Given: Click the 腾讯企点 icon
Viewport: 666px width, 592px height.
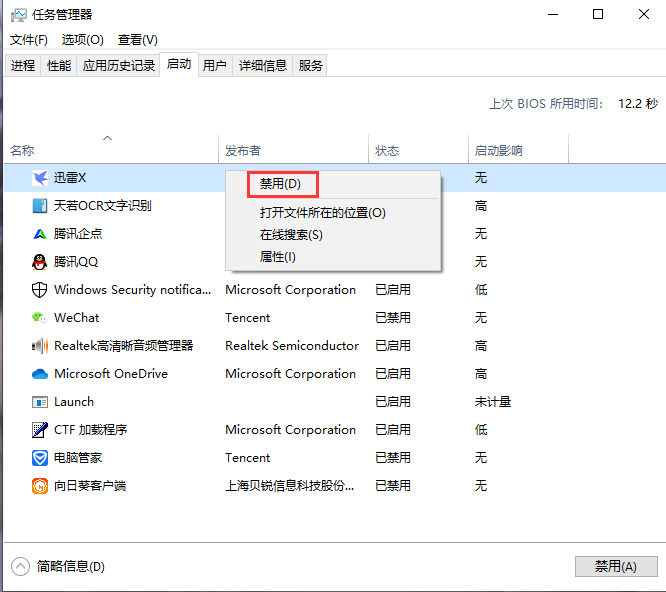Looking at the screenshot, I should click(x=40, y=234).
